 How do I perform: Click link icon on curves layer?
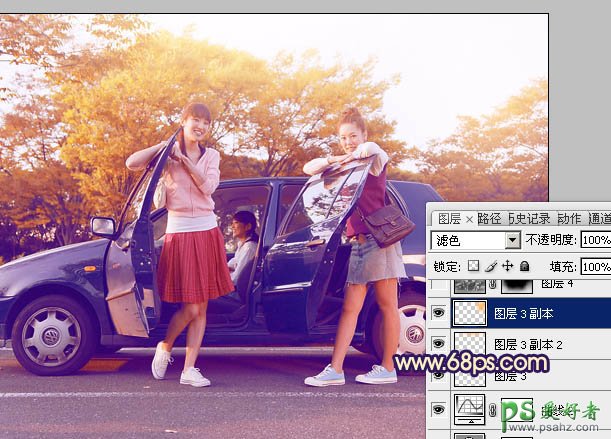[491, 410]
